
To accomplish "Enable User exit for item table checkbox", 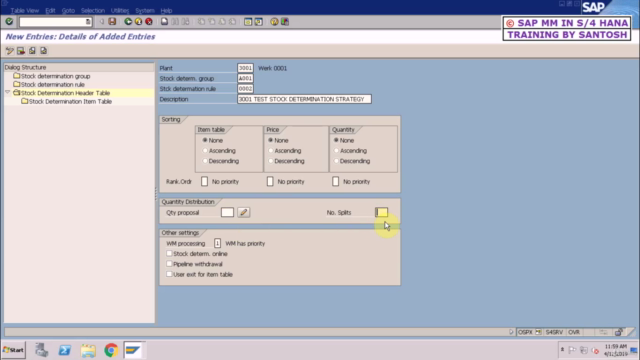I will [169, 274].
